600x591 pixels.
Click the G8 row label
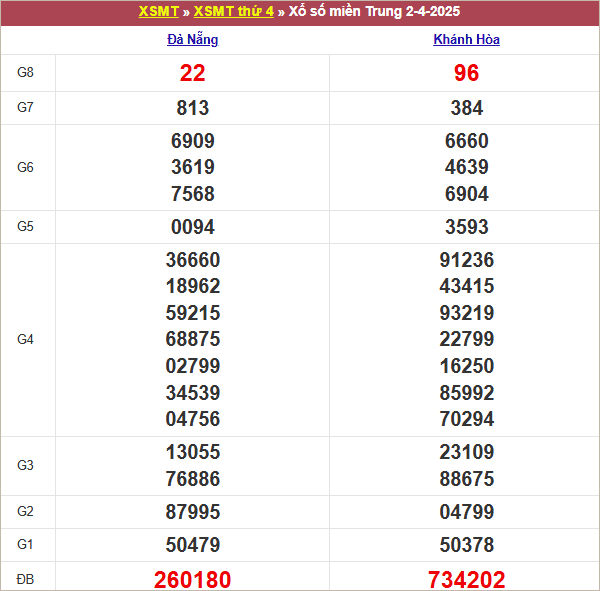(25, 72)
